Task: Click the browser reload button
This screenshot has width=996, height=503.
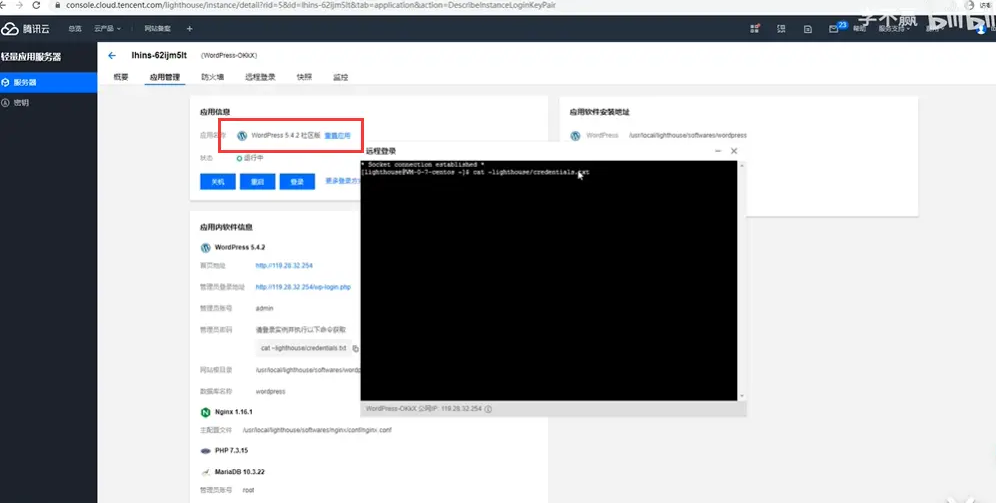Action: click(x=36, y=5)
